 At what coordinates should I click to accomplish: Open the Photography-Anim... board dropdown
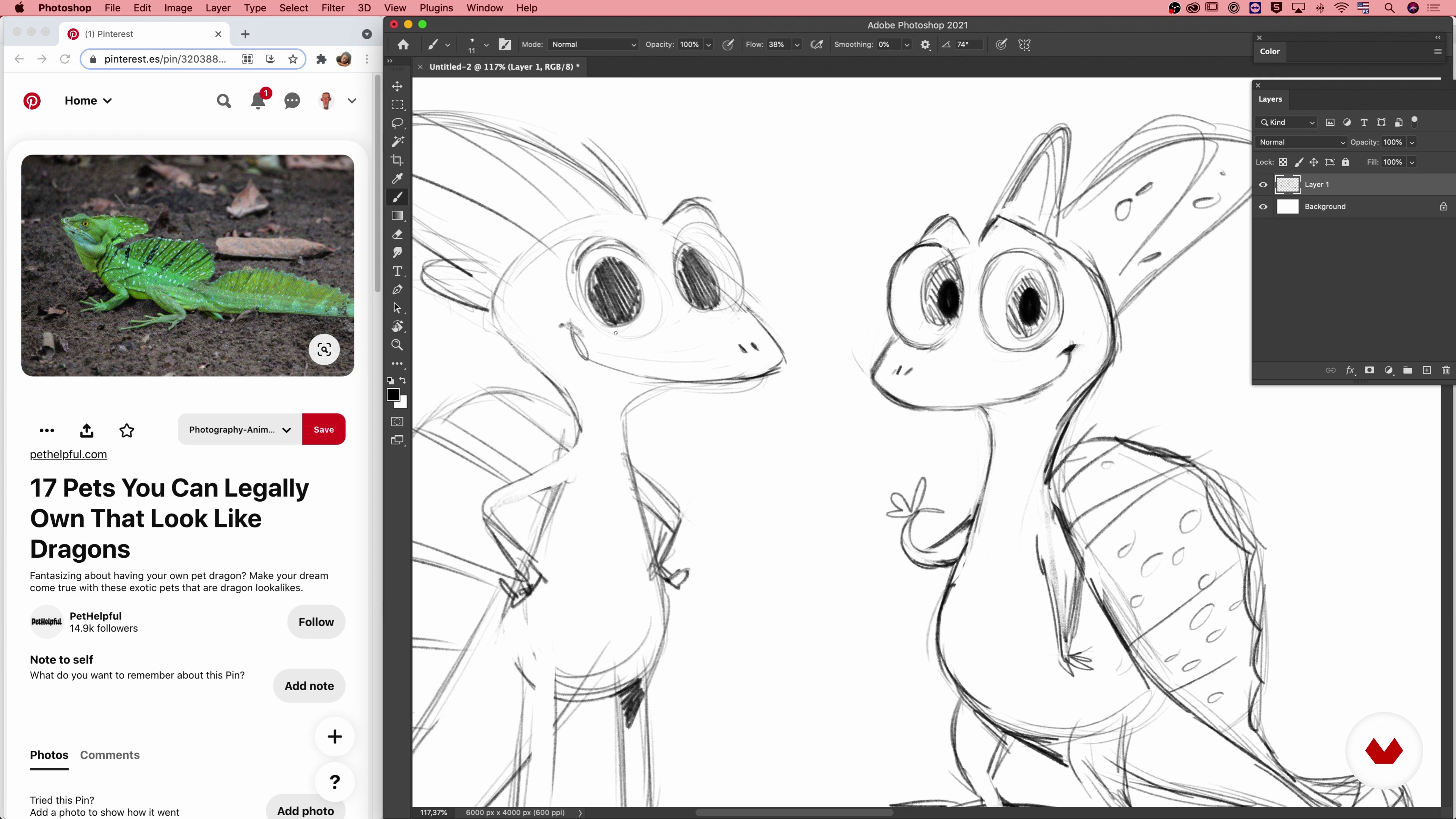coord(240,430)
